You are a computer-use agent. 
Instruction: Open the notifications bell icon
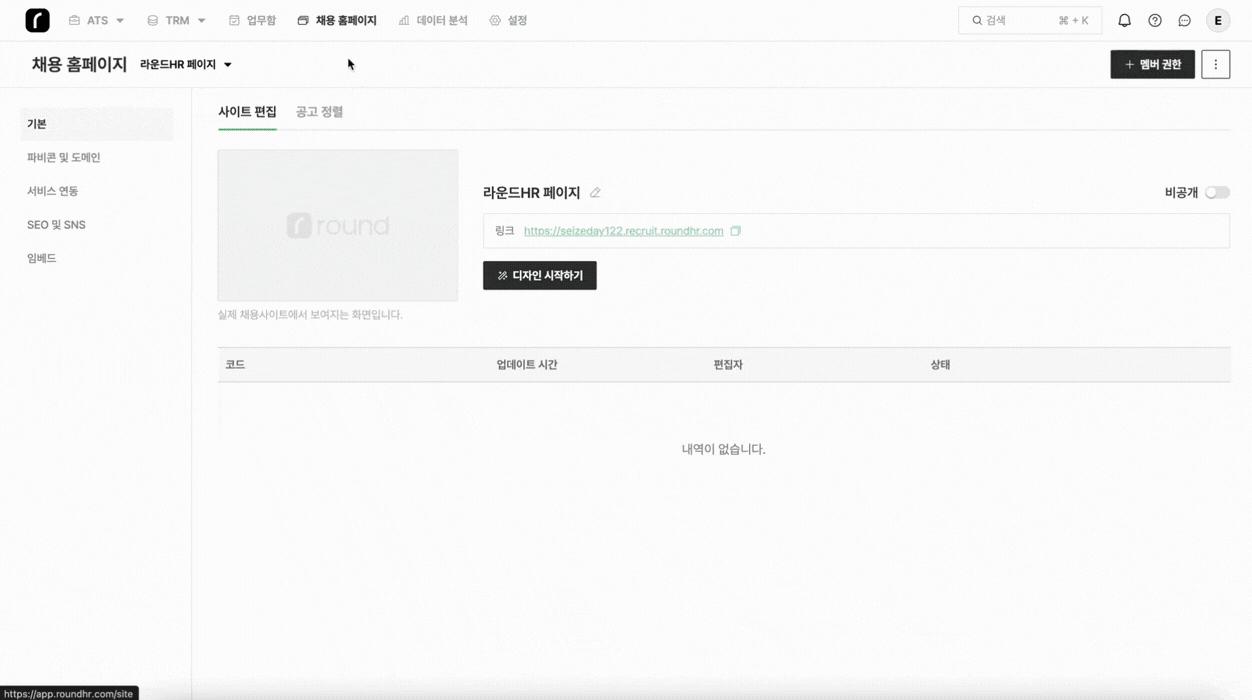[1124, 20]
